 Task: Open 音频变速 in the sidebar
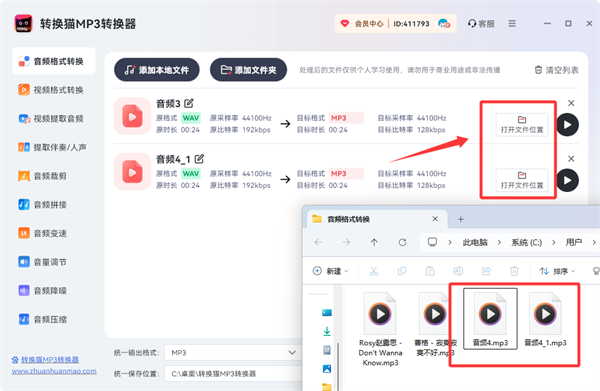[x=42, y=233]
